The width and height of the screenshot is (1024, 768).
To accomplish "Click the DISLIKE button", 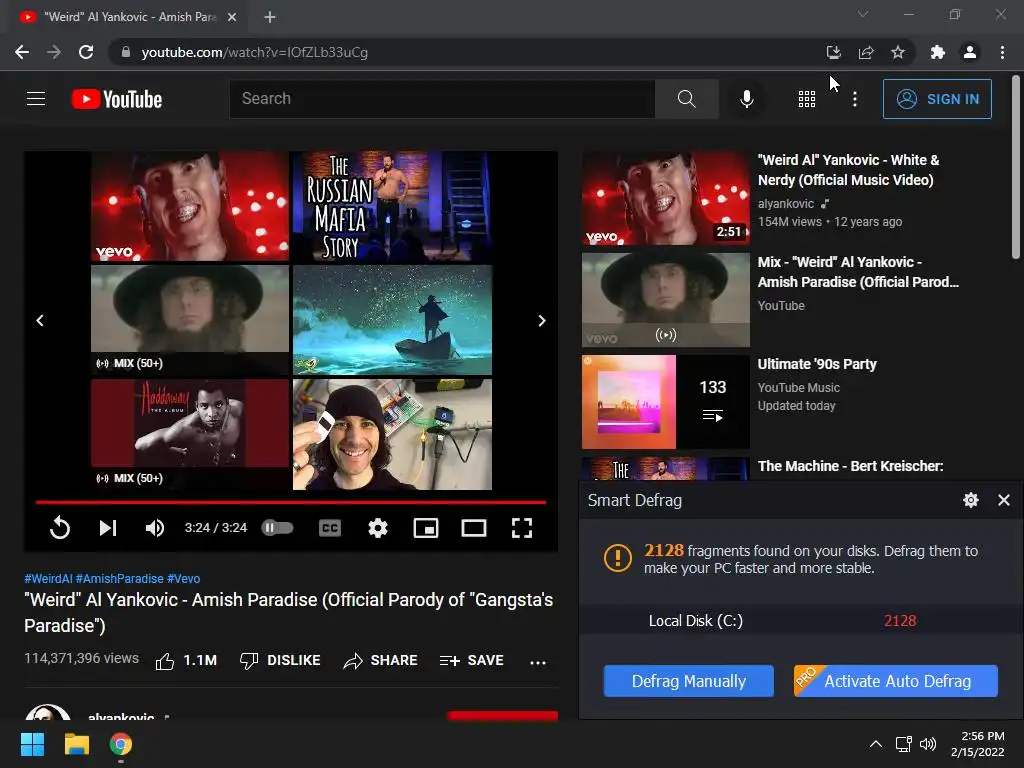I will pos(280,661).
